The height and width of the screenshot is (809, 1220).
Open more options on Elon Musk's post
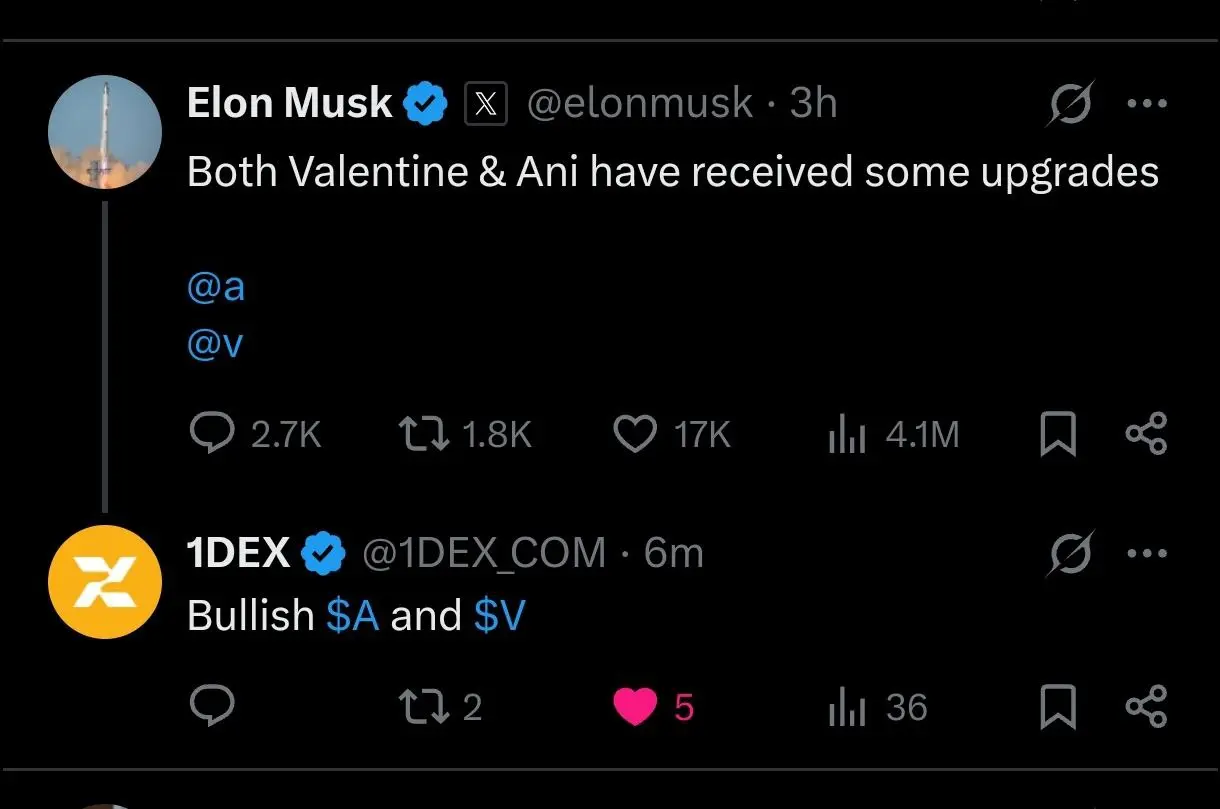tap(1146, 103)
